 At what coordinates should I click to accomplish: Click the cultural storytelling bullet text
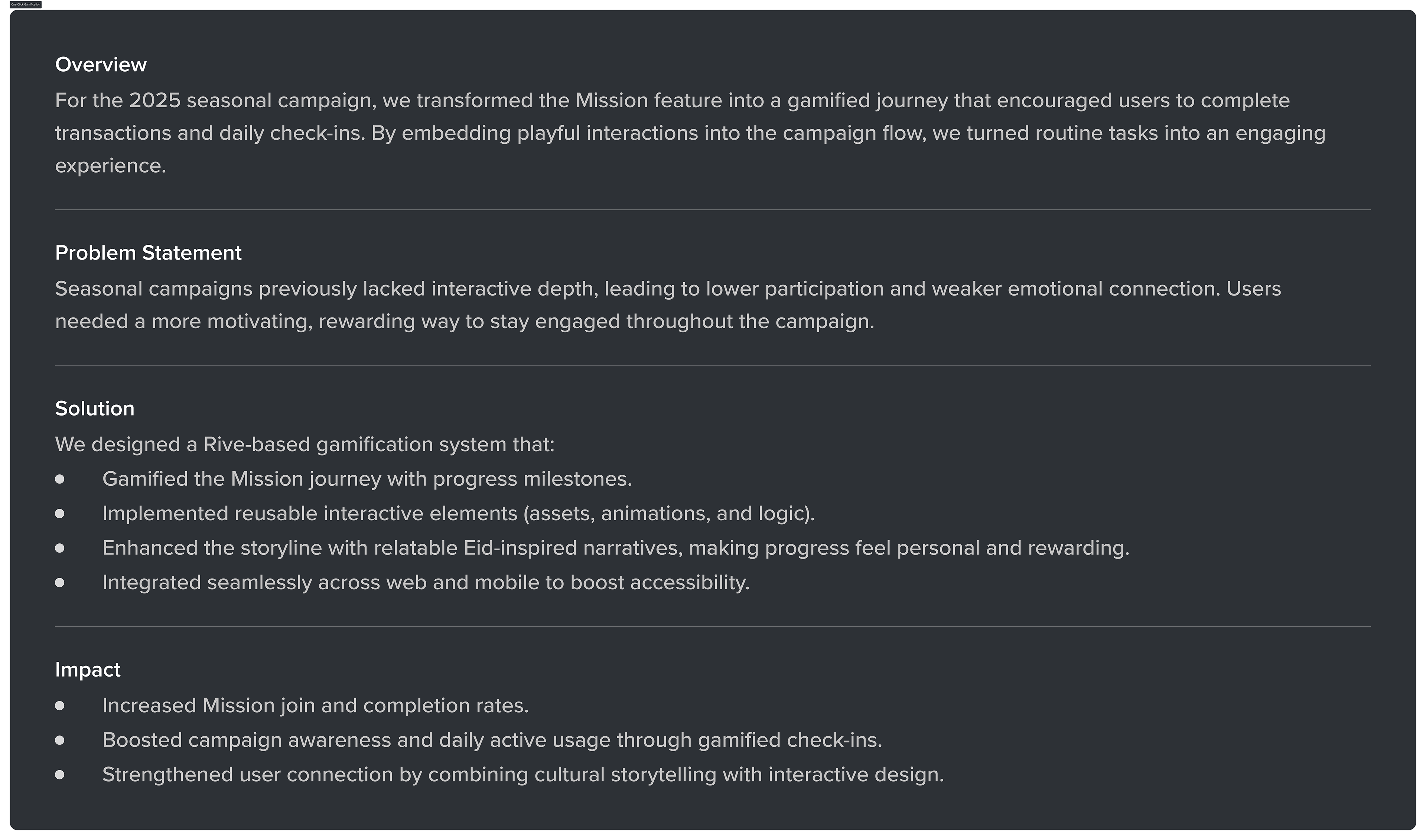(523, 775)
